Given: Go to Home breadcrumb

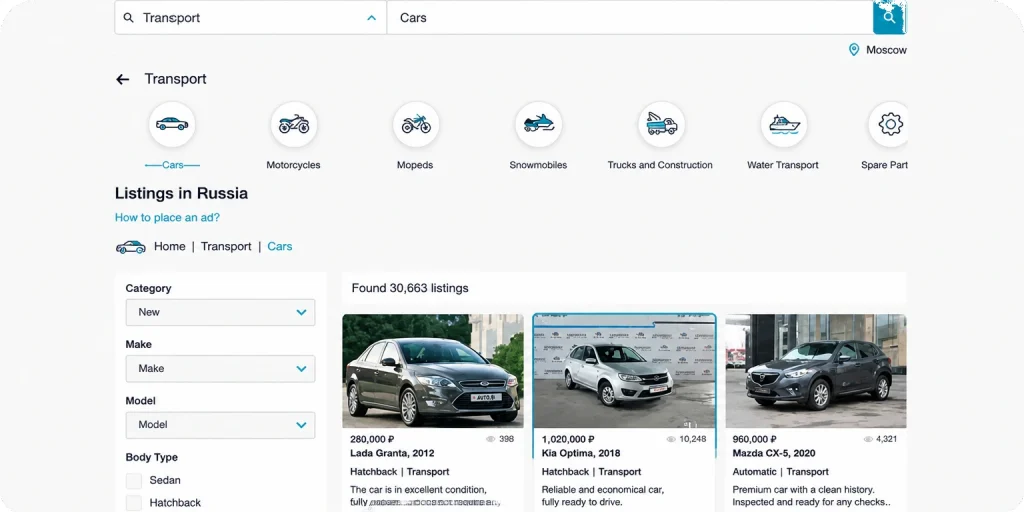Looking at the screenshot, I should [170, 246].
